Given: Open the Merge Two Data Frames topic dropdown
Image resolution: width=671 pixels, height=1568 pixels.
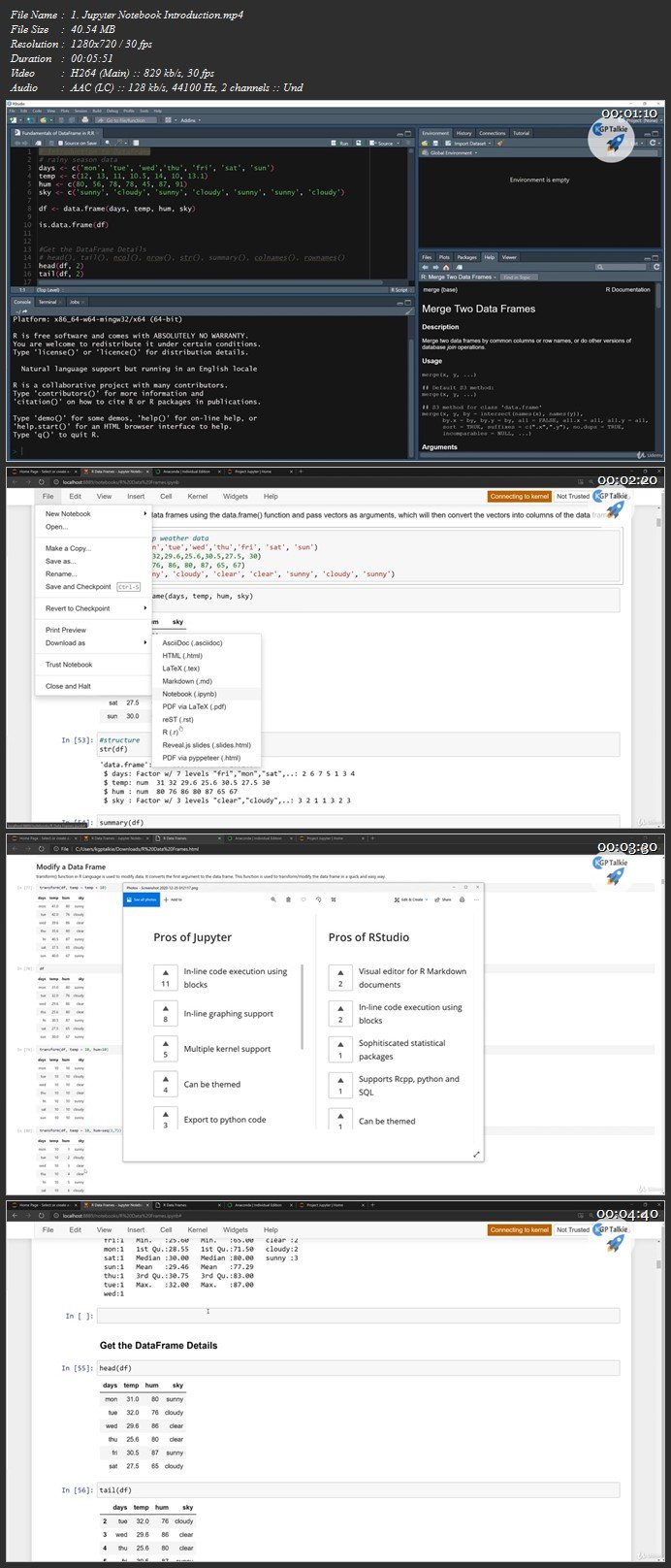Looking at the screenshot, I should click(x=460, y=277).
